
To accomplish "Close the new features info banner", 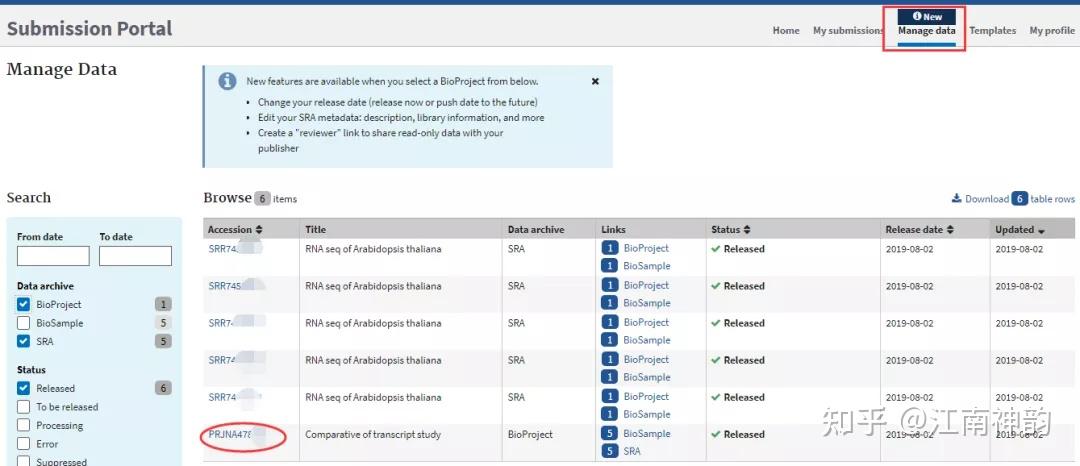I will [x=595, y=81].
